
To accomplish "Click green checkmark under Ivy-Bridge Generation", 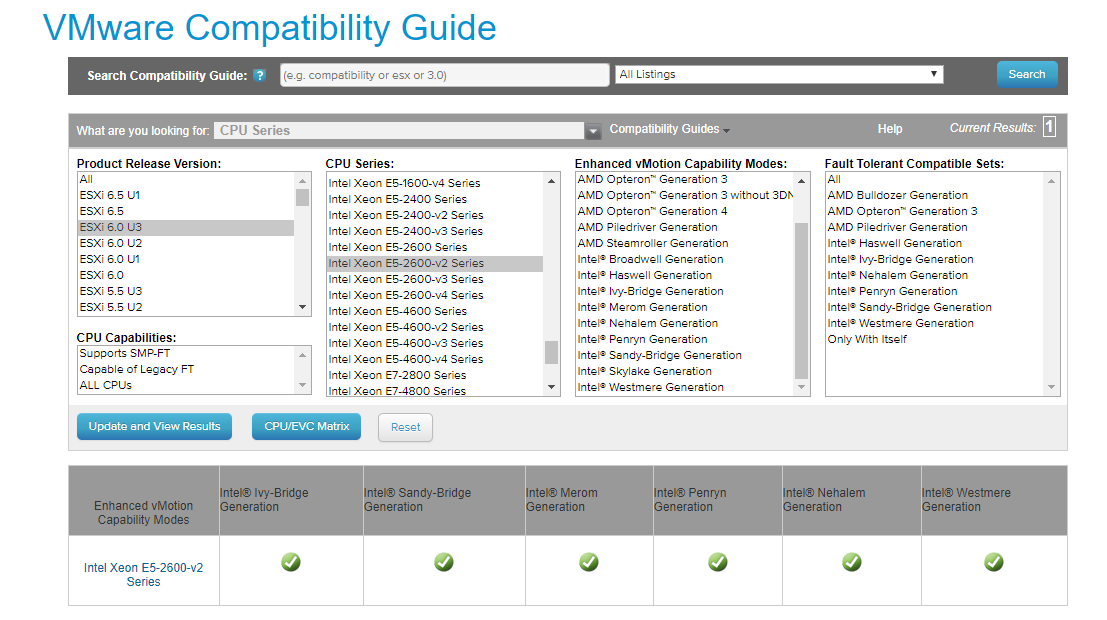I will 291,563.
